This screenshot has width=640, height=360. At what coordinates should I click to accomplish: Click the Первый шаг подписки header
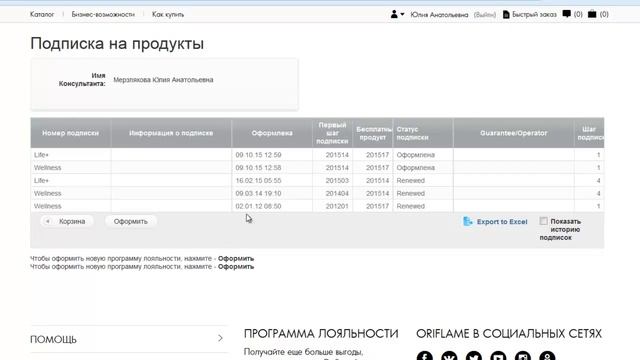[332, 133]
